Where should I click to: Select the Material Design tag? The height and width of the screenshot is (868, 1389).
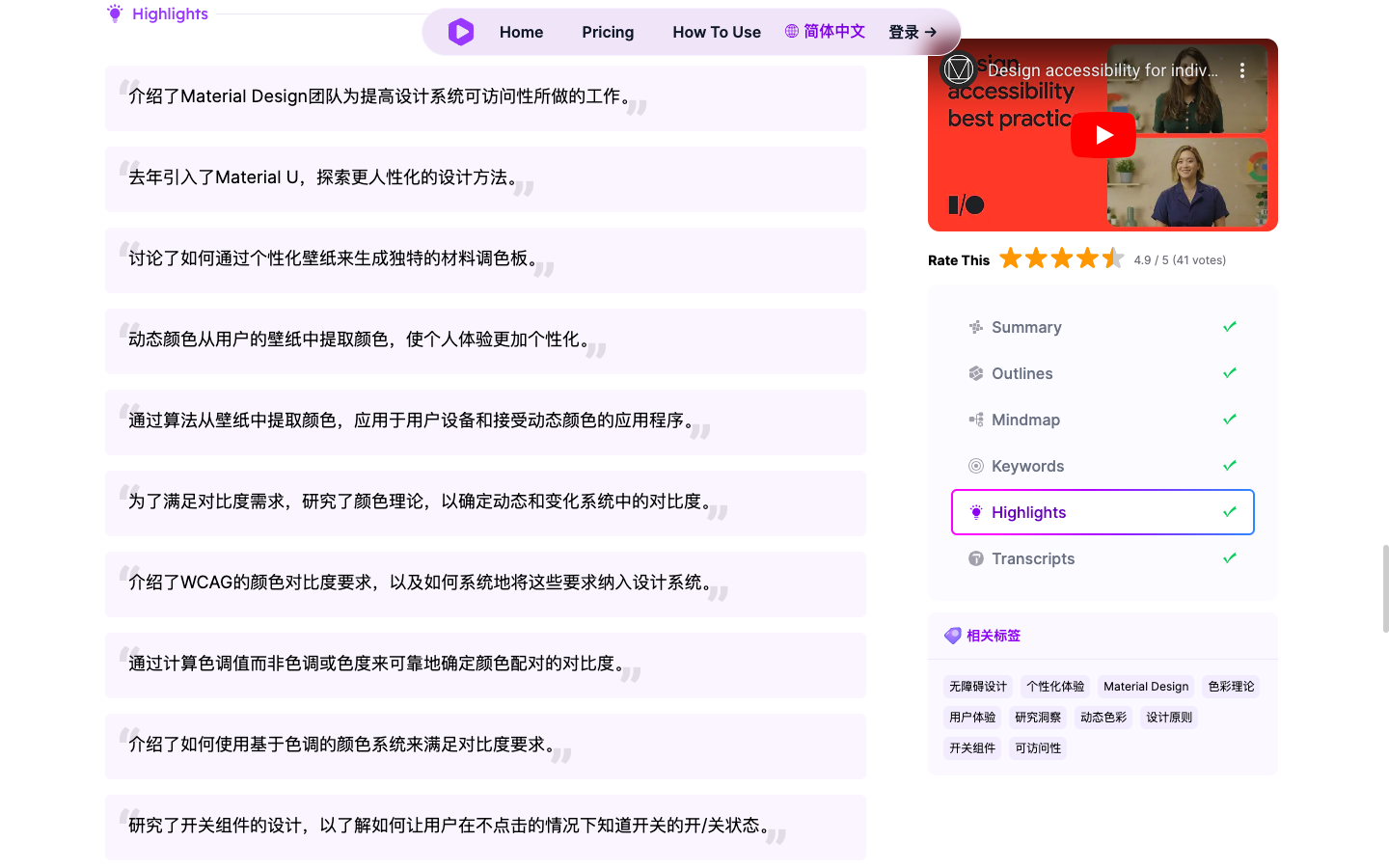click(1146, 687)
